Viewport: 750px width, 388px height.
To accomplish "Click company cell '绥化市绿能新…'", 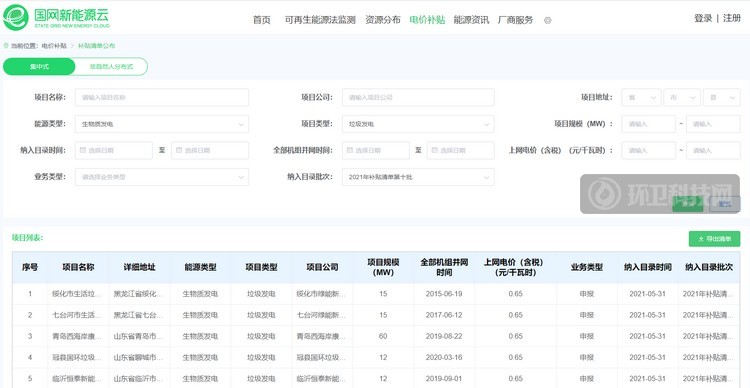I will [321, 294].
